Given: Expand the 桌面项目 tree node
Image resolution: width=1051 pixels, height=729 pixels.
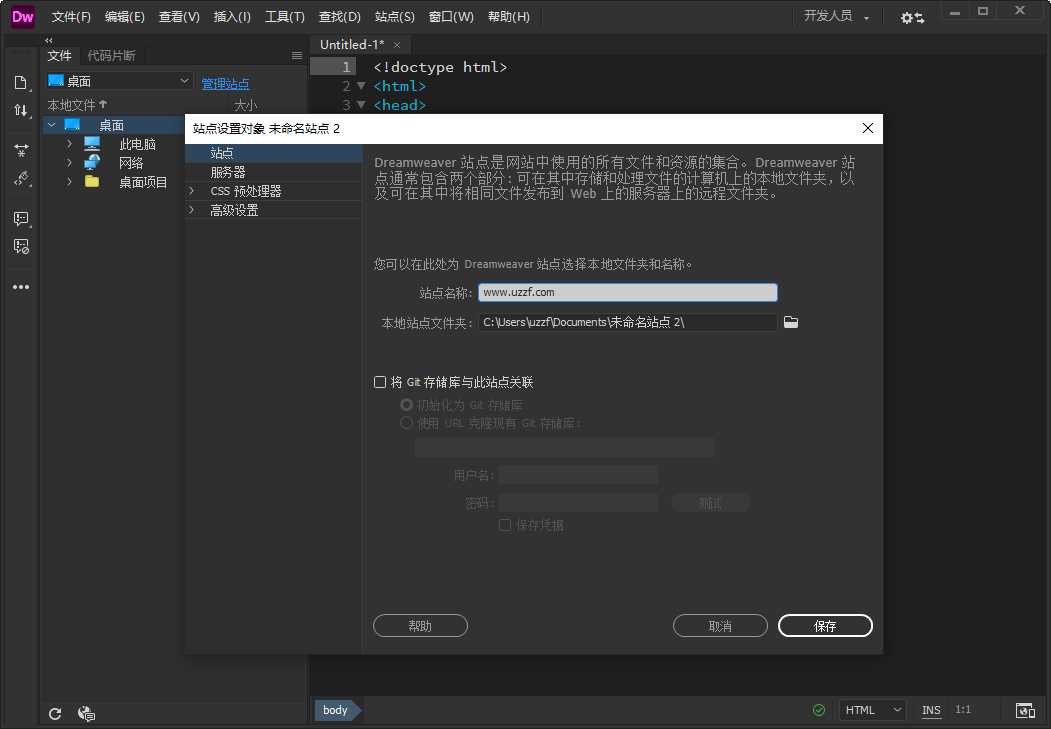Looking at the screenshot, I should click(x=69, y=182).
